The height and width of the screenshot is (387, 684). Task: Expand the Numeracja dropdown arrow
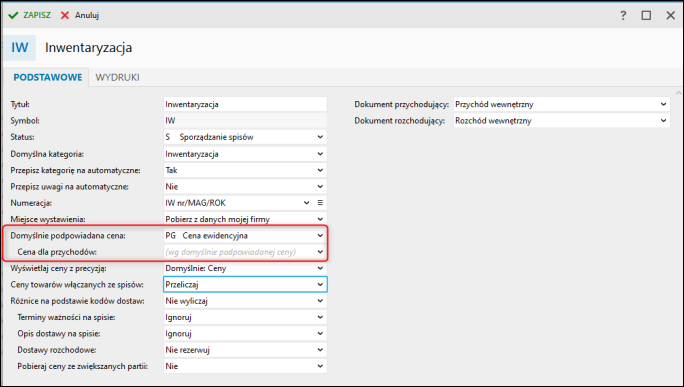pos(306,203)
